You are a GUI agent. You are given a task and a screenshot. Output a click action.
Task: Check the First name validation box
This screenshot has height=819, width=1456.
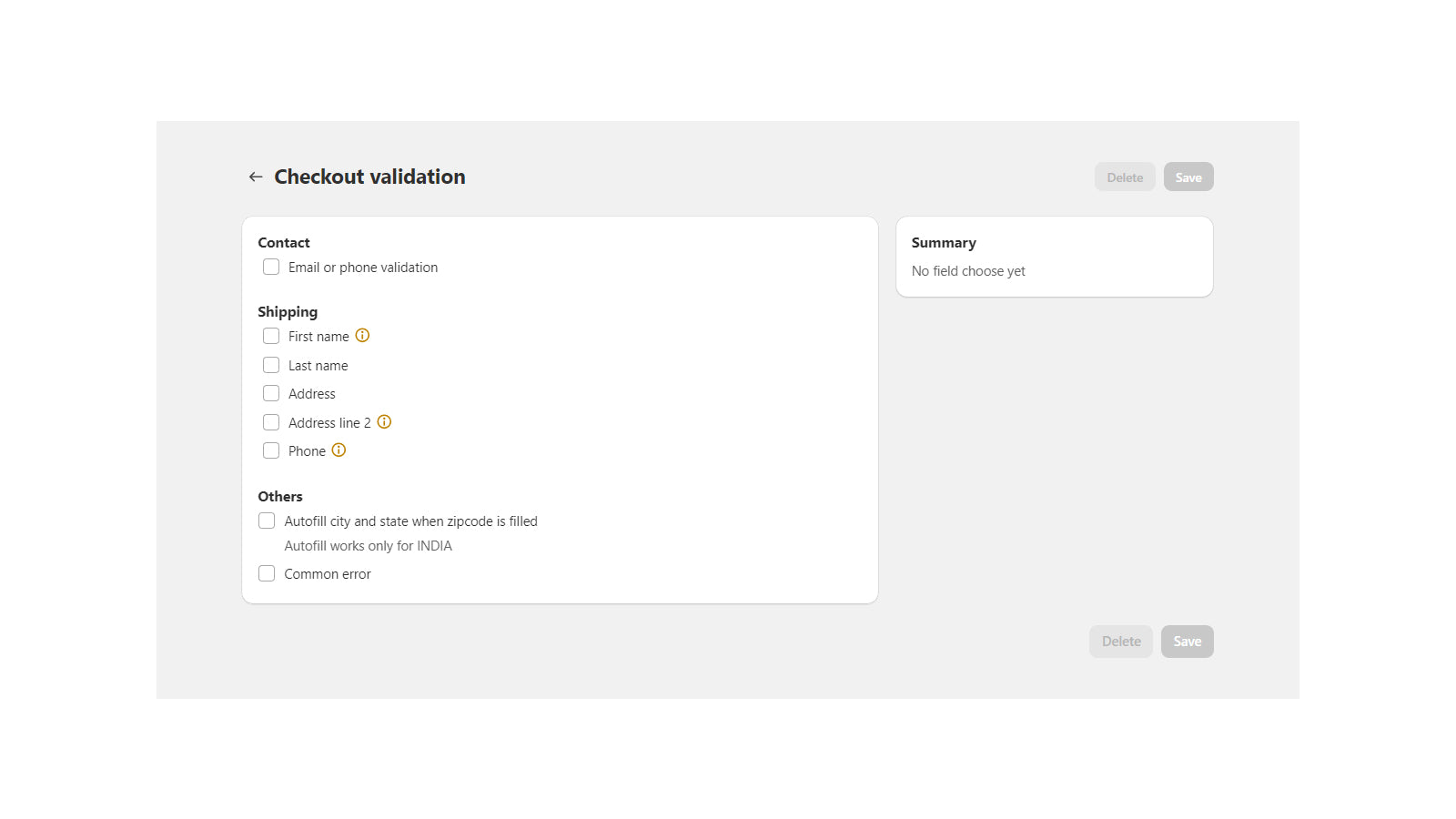pos(271,337)
